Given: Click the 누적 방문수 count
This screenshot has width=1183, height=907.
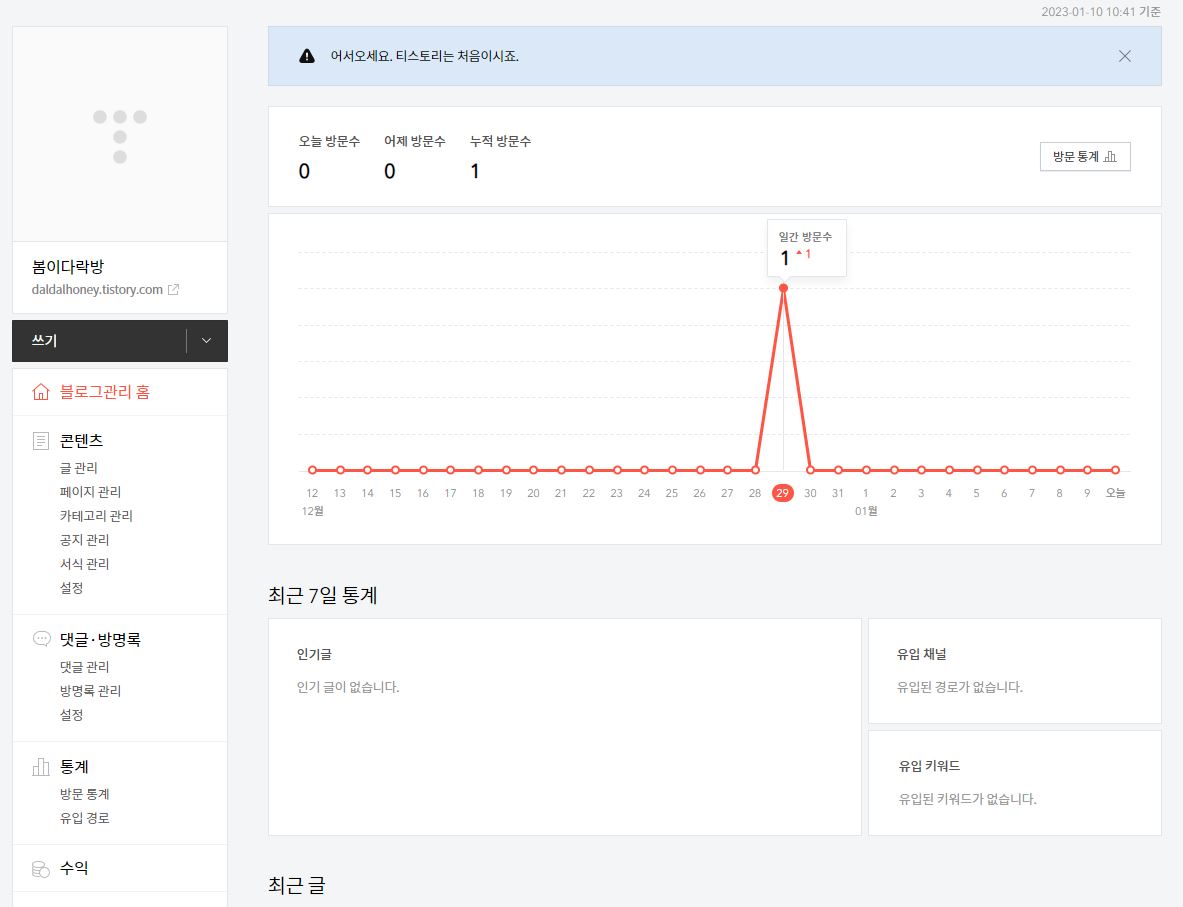Looking at the screenshot, I should click(475, 171).
